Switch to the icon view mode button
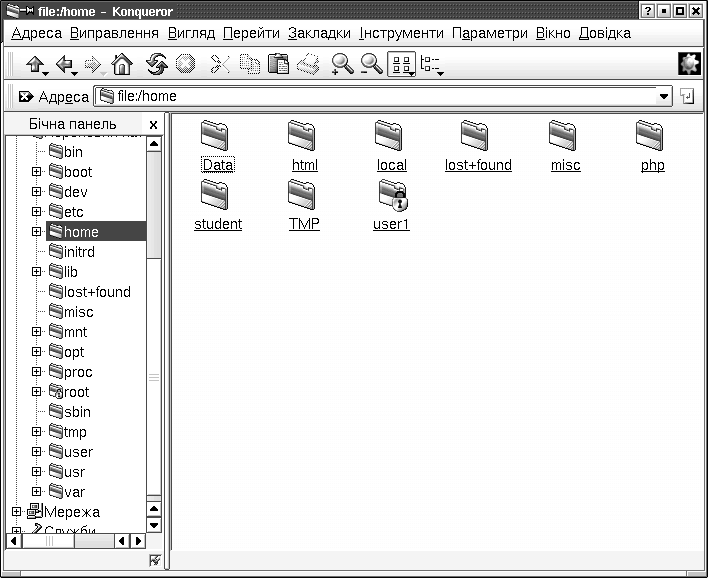The image size is (708, 578). click(400, 65)
